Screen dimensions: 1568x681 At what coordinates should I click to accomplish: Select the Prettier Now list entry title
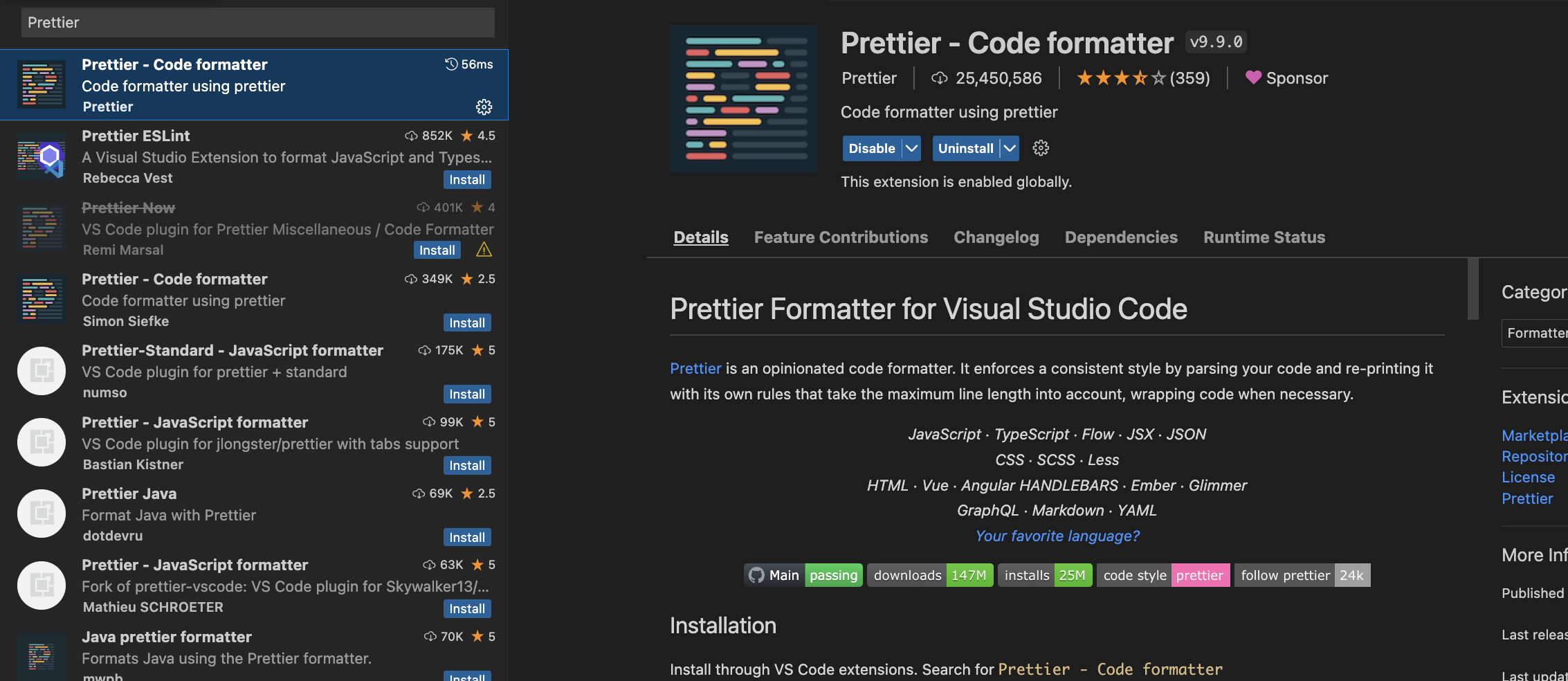coord(128,208)
